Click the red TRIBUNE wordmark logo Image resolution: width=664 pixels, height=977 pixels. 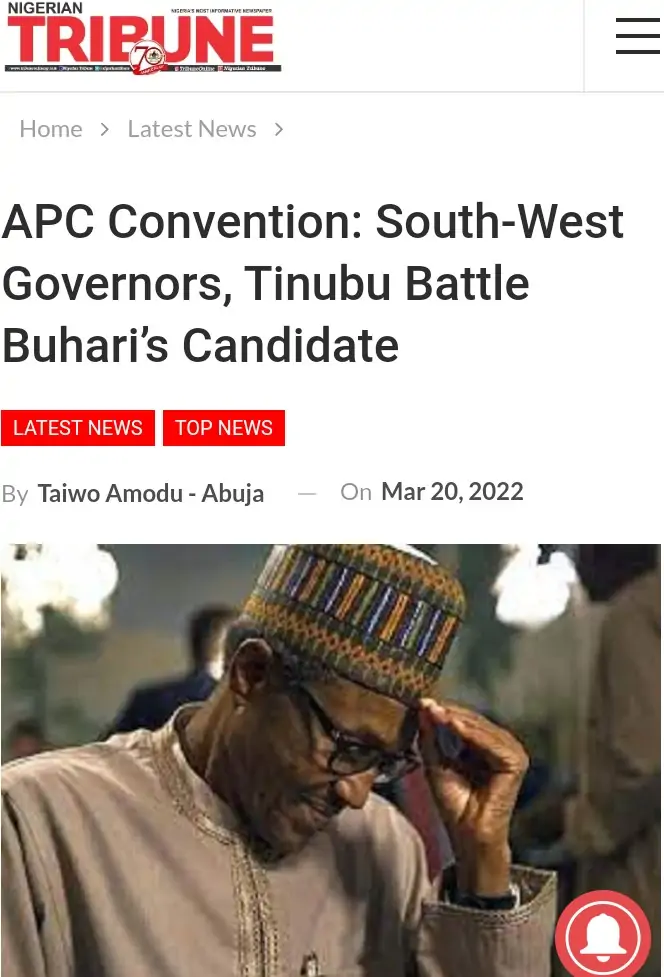click(x=140, y=40)
